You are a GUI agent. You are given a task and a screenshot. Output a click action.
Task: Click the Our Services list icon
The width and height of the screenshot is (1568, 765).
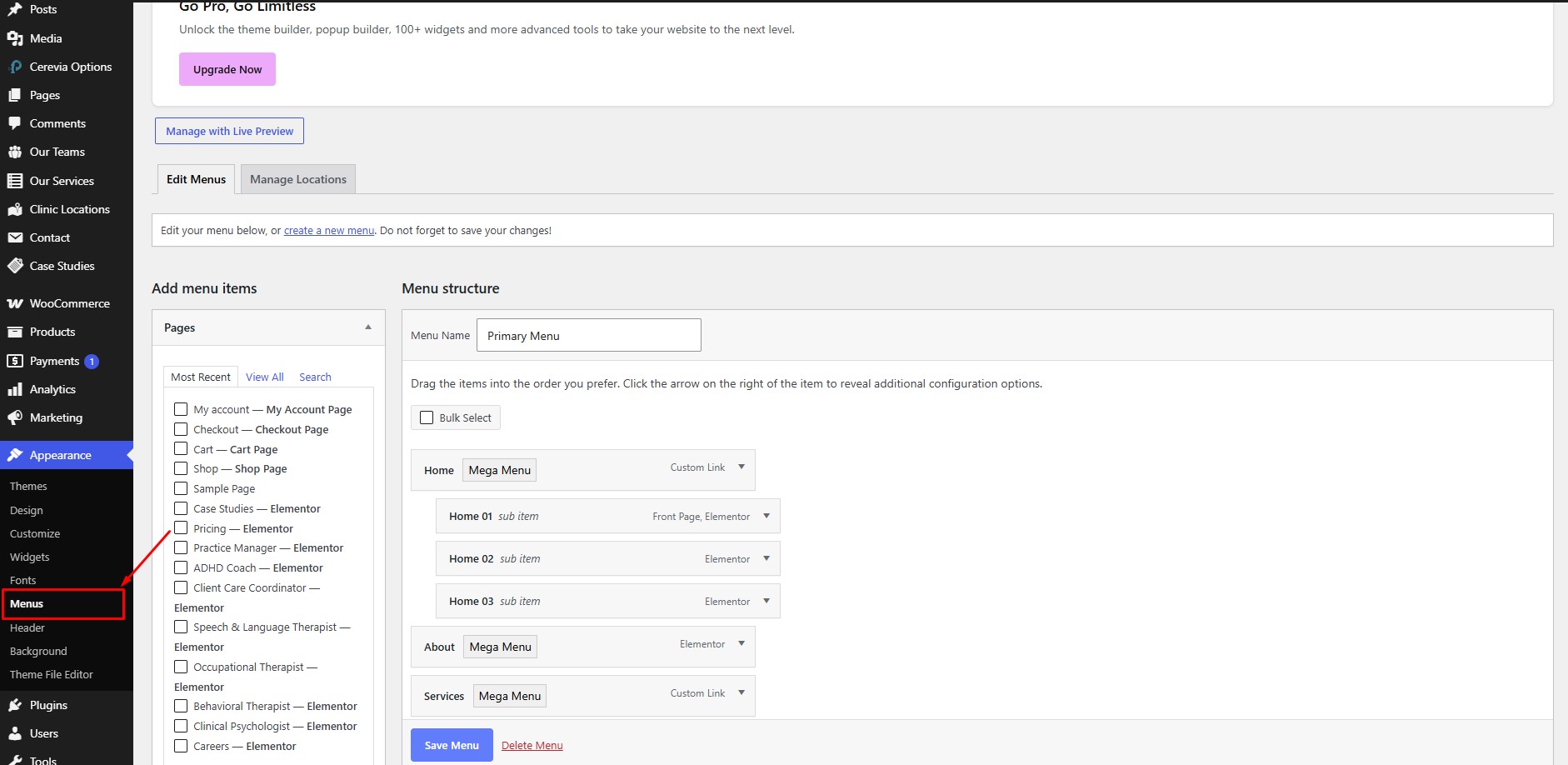tap(15, 181)
